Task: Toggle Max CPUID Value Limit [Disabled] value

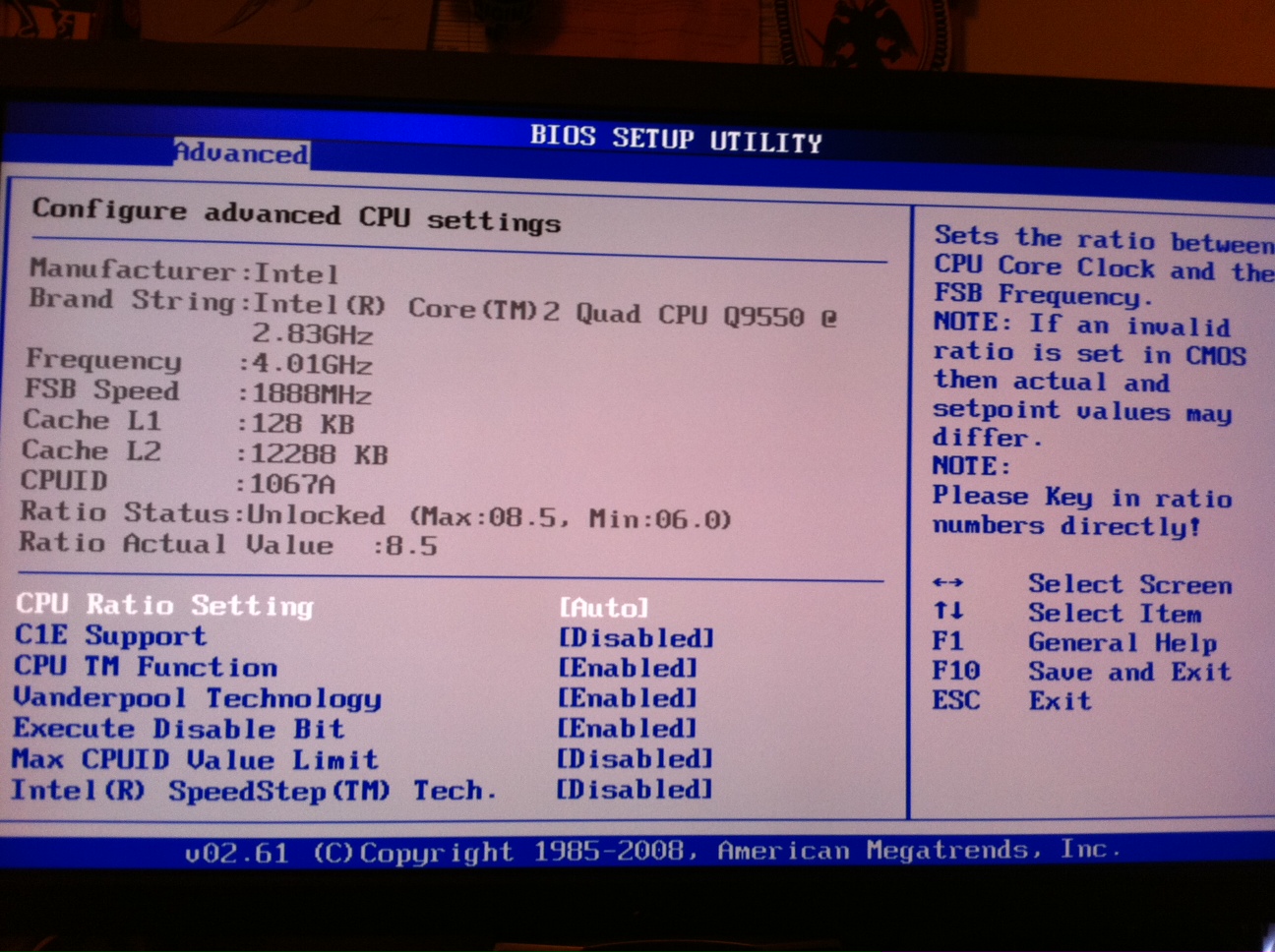Action: click(x=635, y=759)
